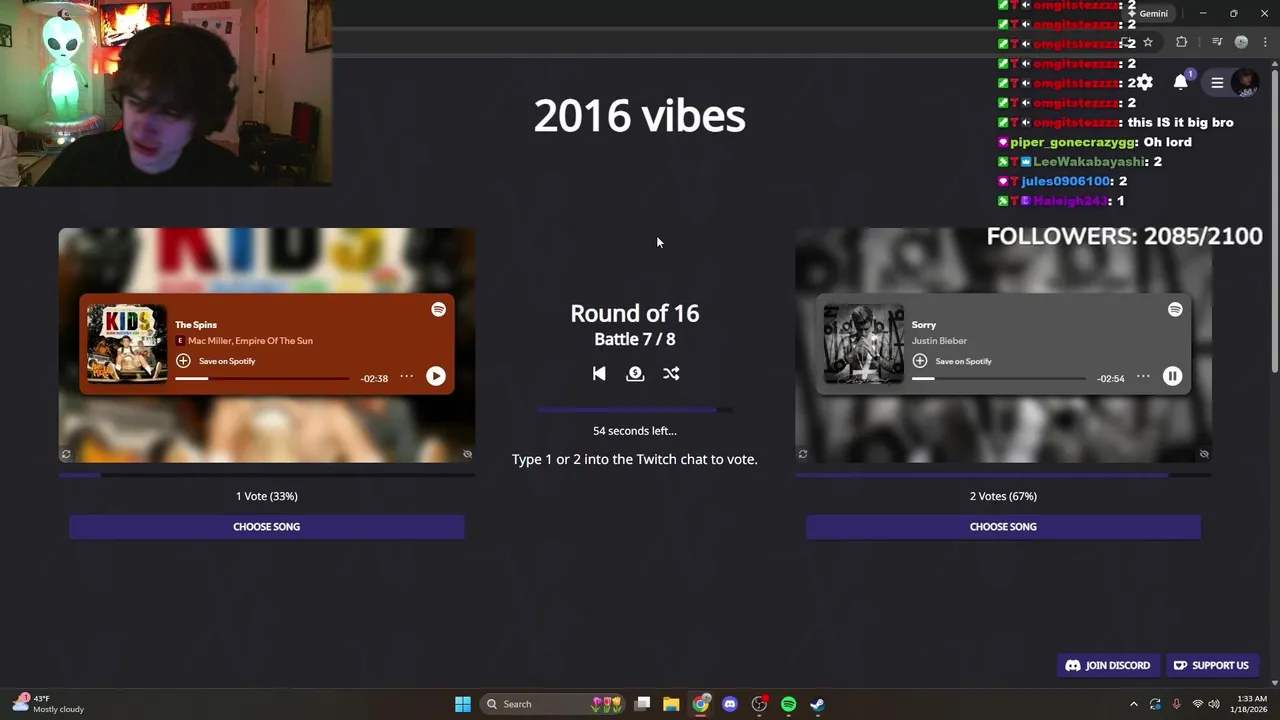
Task: Switch to Chrome in the taskbar
Action: click(x=701, y=704)
